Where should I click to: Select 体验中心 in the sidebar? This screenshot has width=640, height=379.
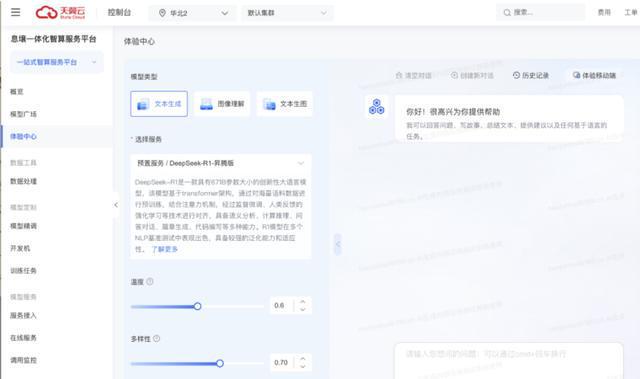coord(23,137)
